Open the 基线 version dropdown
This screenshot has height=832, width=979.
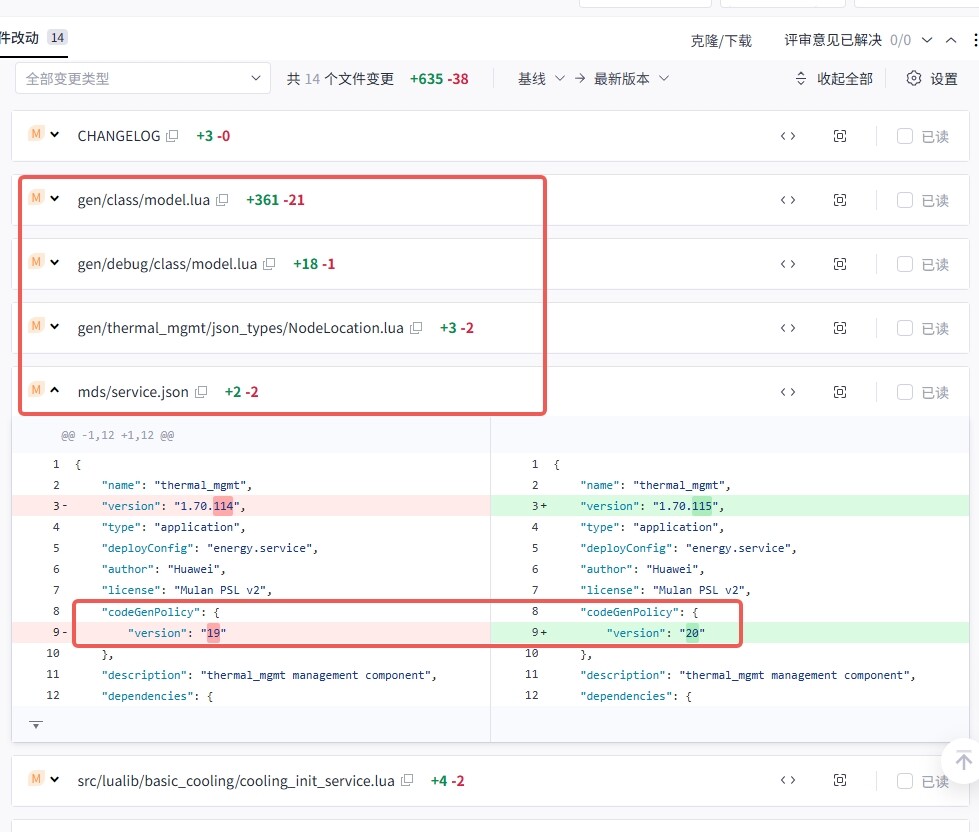(541, 78)
